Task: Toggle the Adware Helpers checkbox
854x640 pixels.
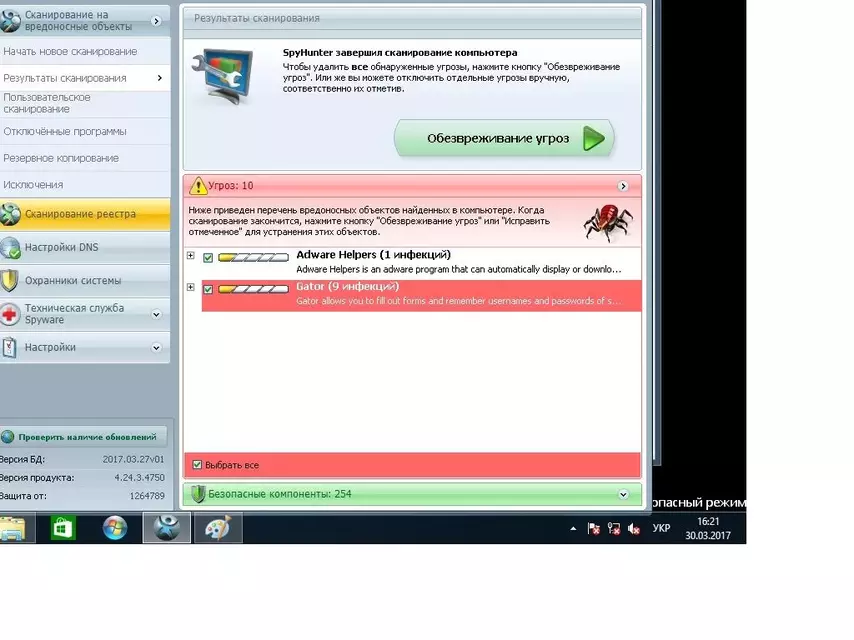Action: pos(208,258)
